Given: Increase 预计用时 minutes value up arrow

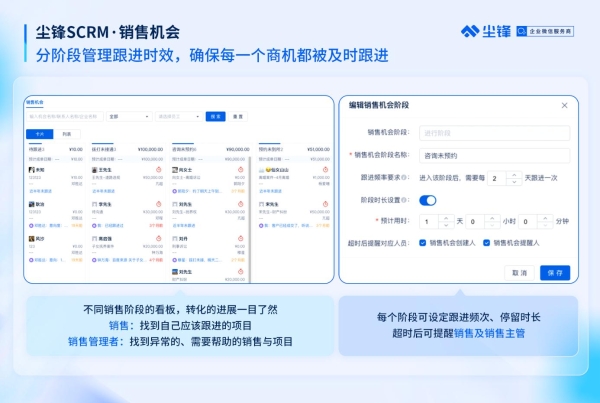Looking at the screenshot, I should tap(545, 218).
